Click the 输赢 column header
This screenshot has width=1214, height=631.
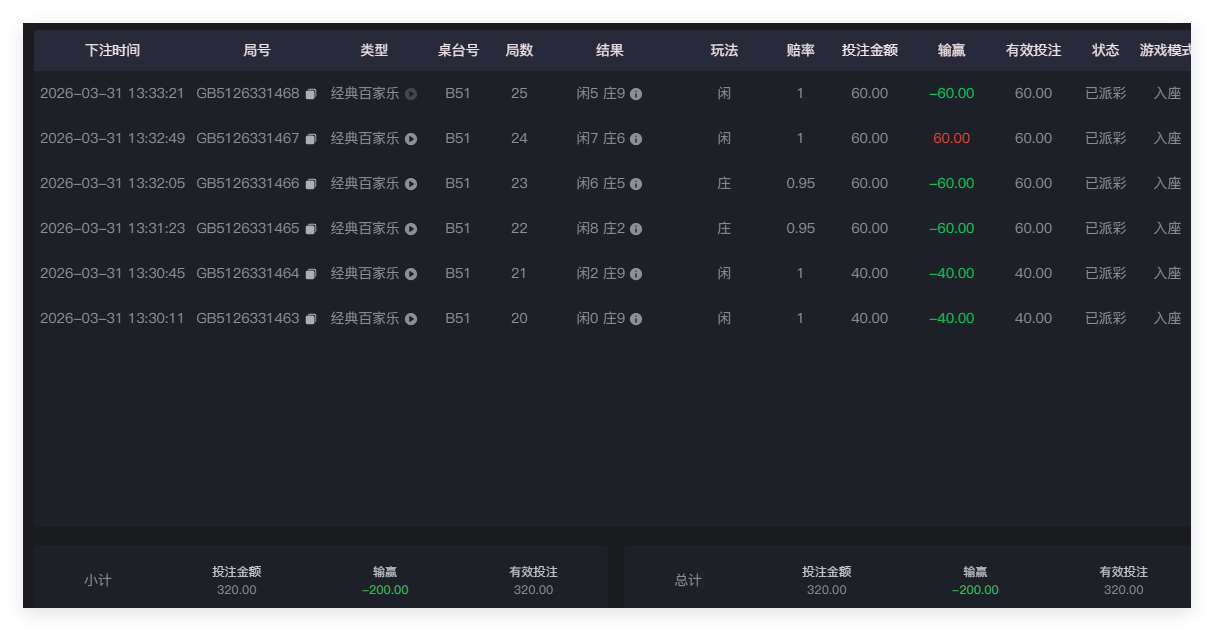[951, 50]
